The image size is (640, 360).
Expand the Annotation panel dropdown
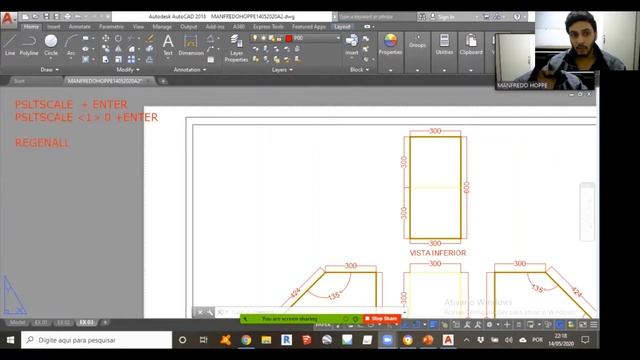[190, 70]
